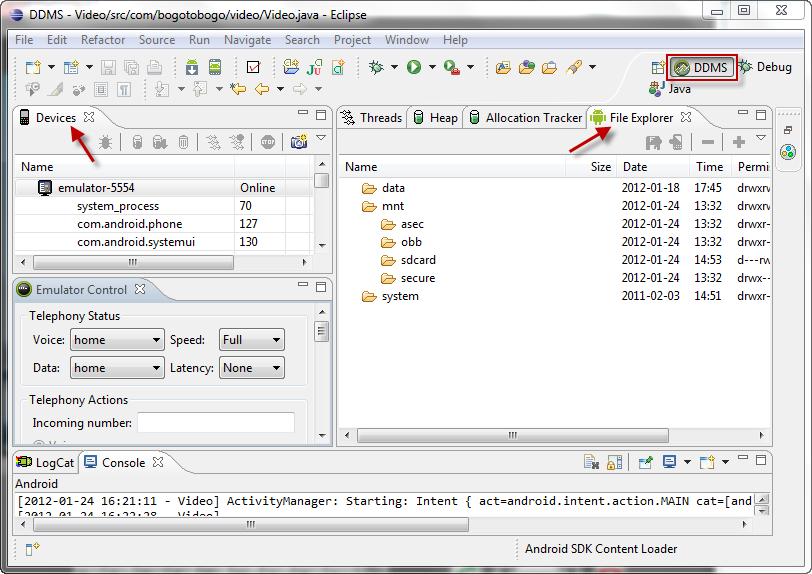
Task: Open the File Explorer view menu arrow
Action: (761, 138)
